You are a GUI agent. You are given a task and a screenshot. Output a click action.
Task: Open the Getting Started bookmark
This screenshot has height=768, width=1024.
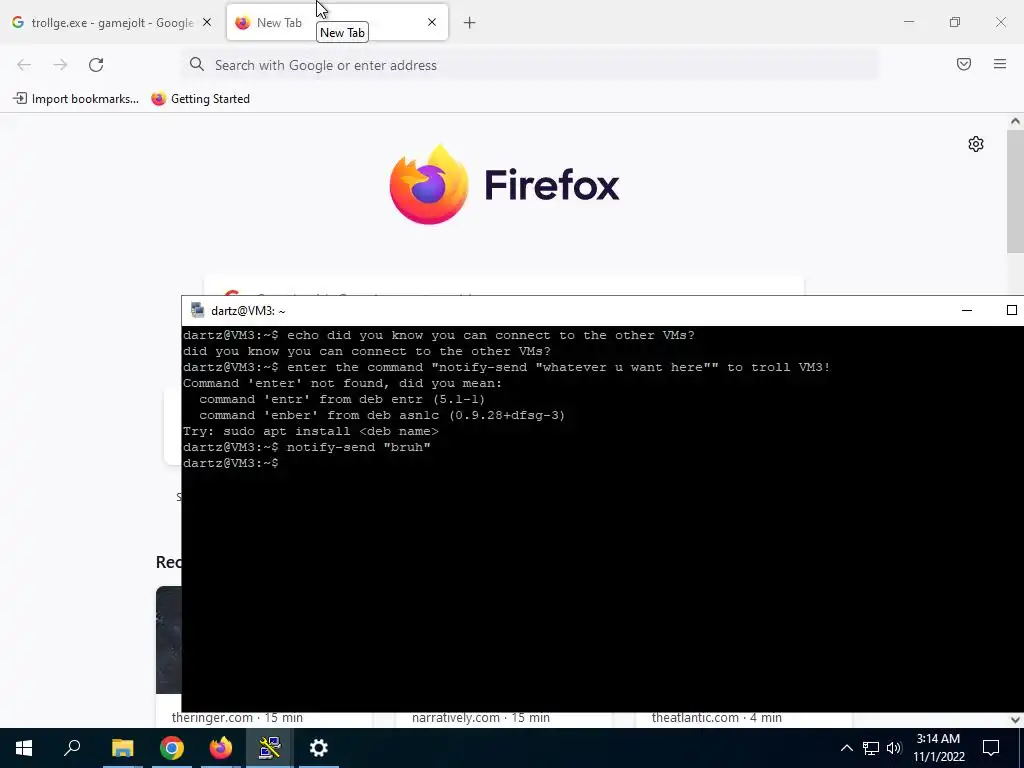(x=200, y=99)
